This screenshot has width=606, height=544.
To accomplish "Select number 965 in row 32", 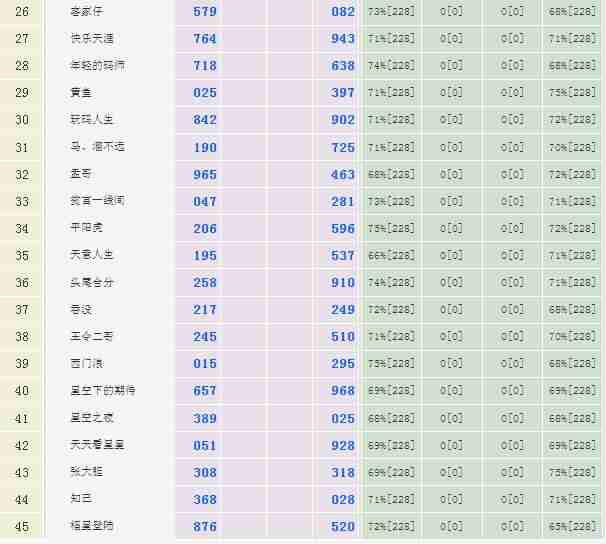I will [x=205, y=174].
